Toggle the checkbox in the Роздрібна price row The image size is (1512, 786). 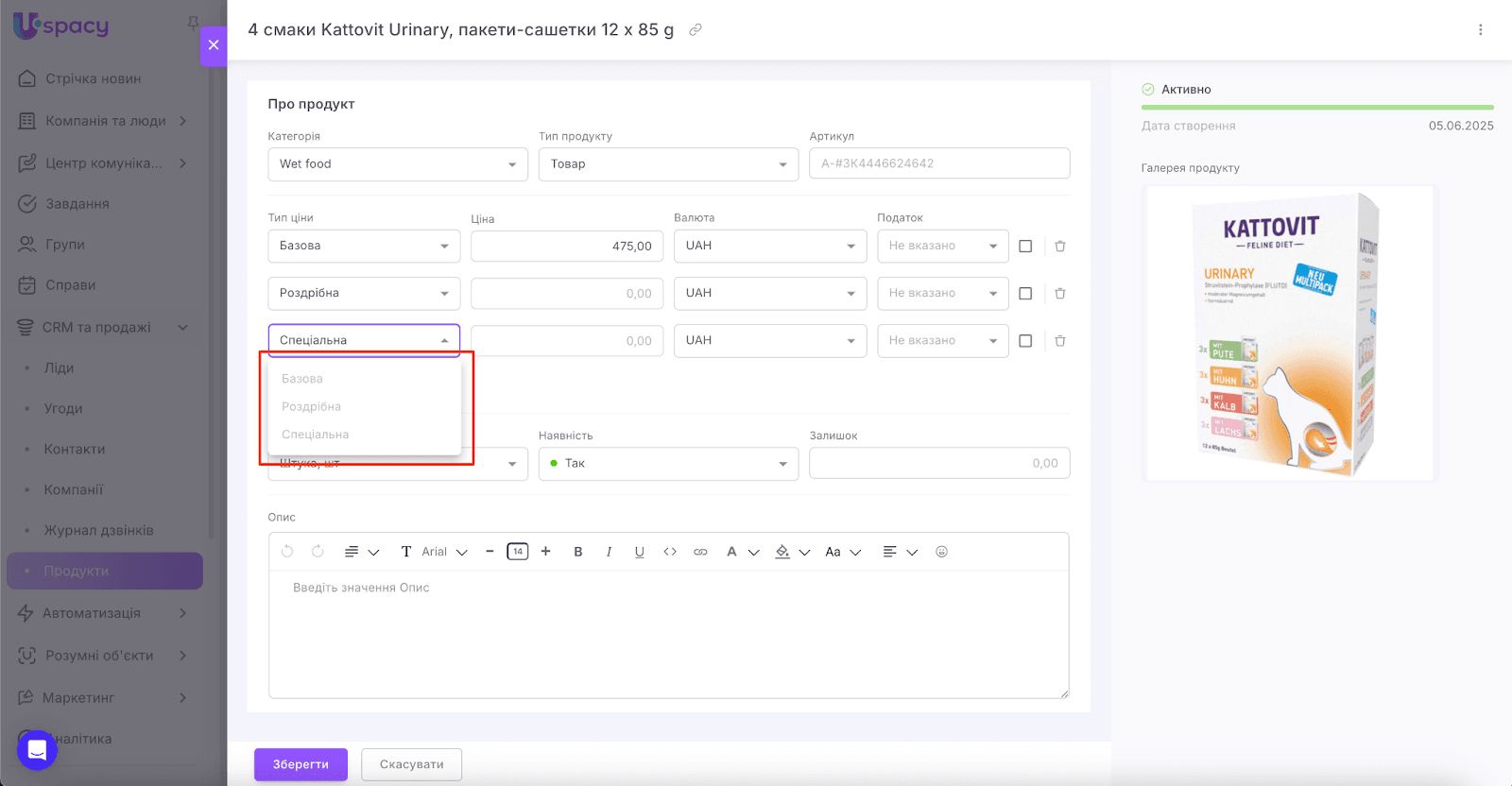(1025, 294)
